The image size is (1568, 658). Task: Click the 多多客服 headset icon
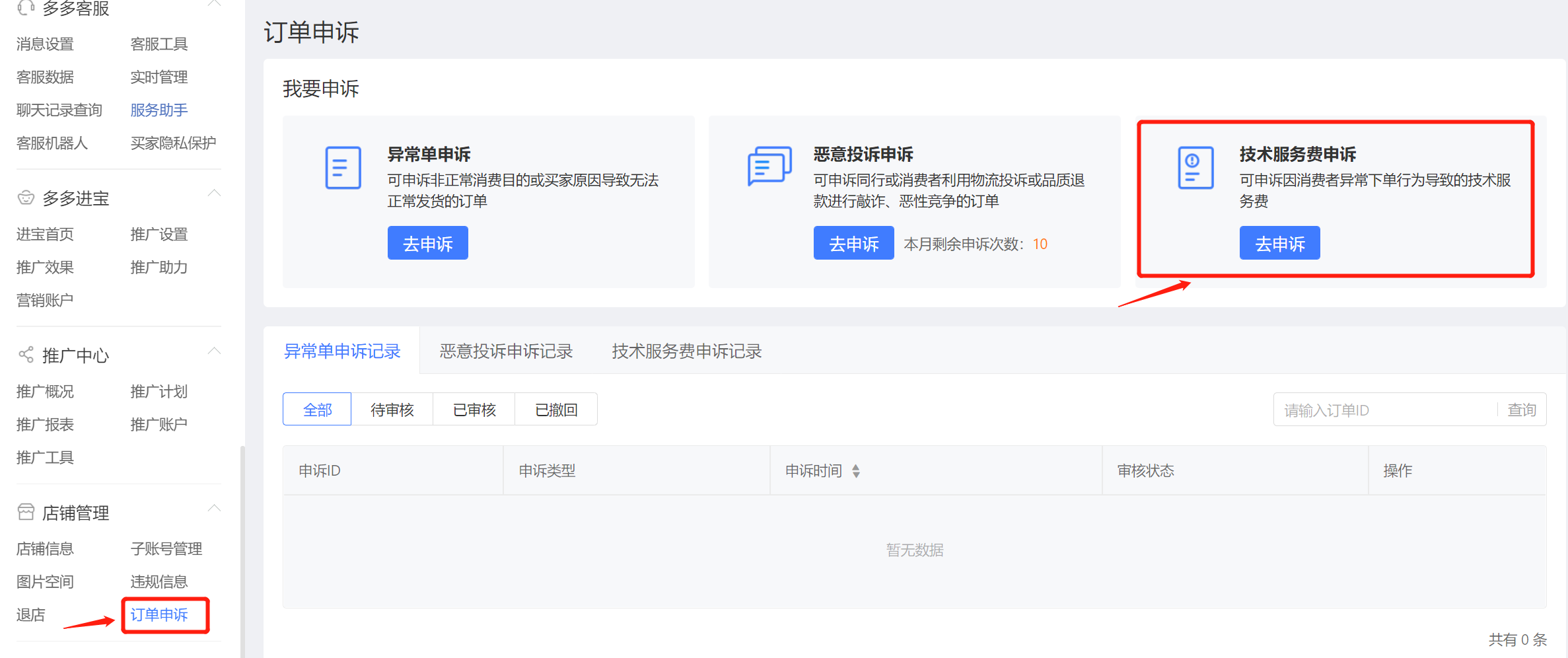coord(26,7)
